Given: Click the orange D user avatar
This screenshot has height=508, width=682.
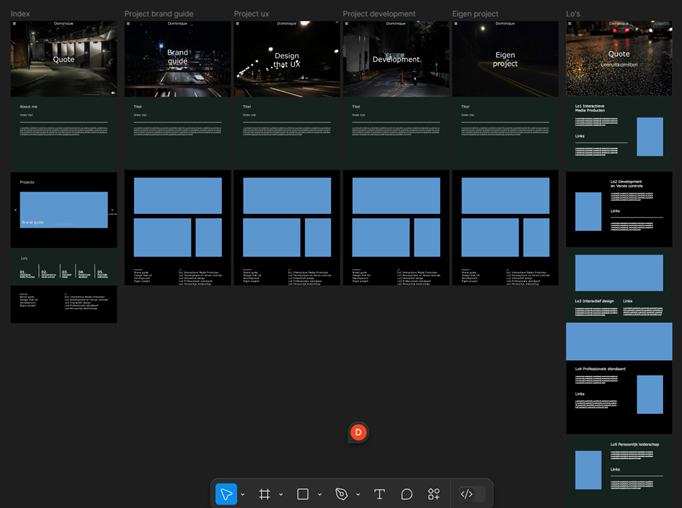Looking at the screenshot, I should 359,432.
